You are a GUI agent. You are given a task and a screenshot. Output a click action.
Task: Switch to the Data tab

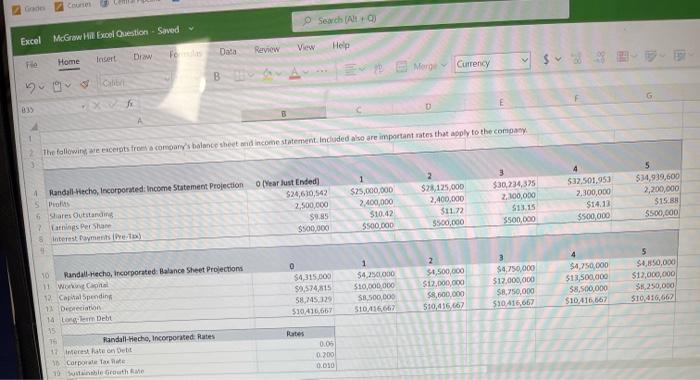[228, 52]
